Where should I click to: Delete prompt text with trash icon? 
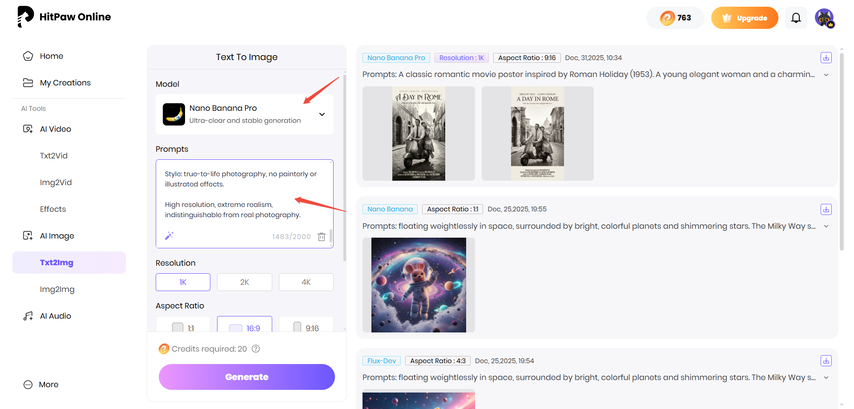click(x=322, y=236)
